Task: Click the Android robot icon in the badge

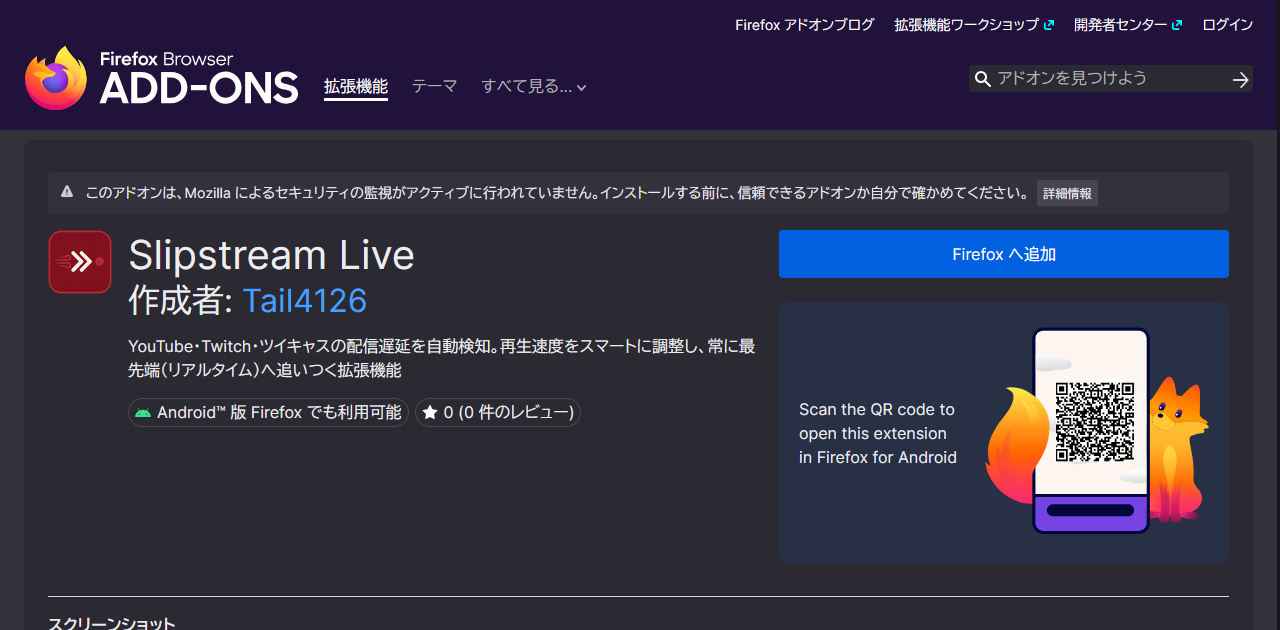Action: (x=143, y=413)
